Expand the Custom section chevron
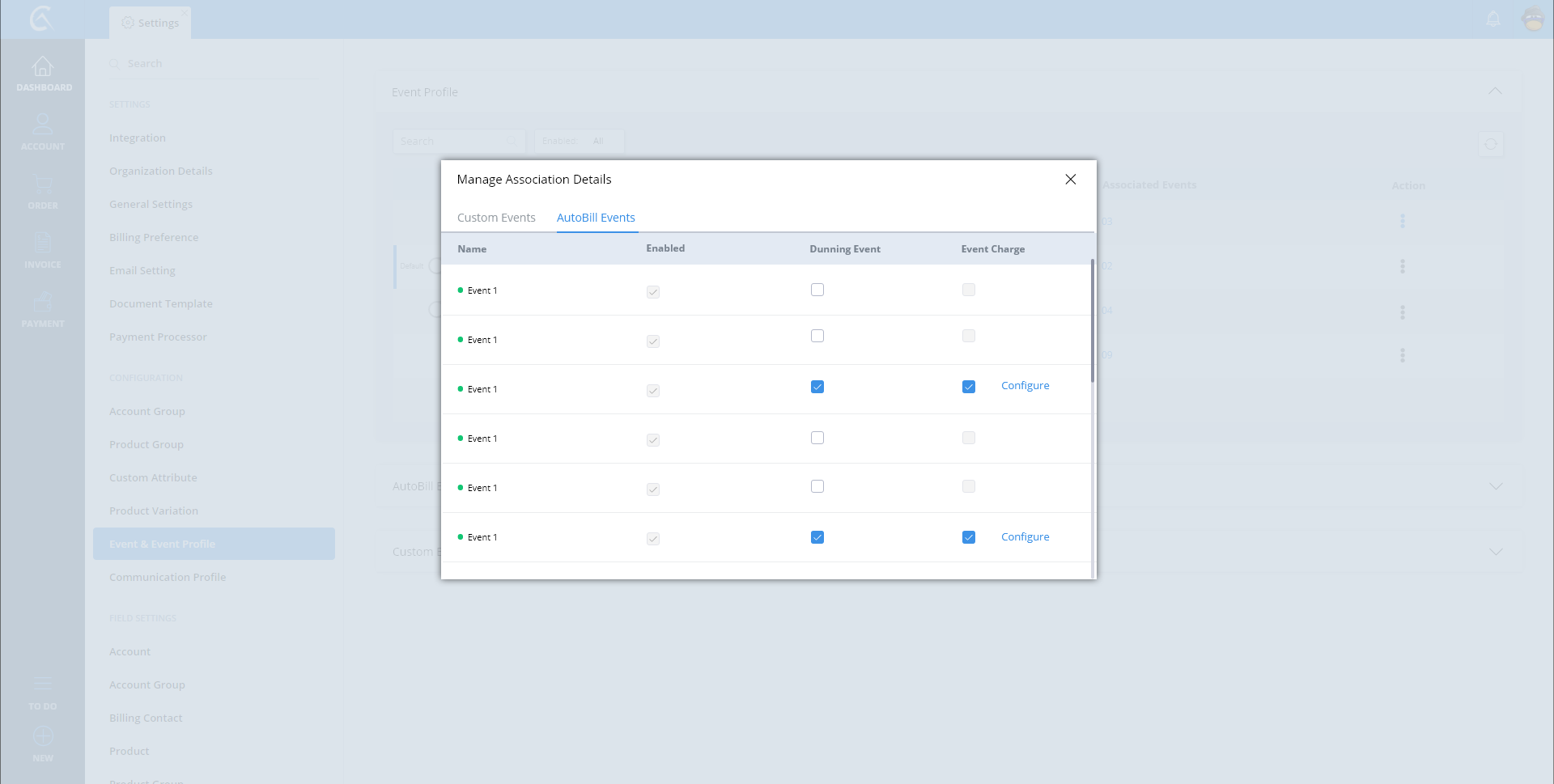The height and width of the screenshot is (784, 1554). click(1495, 552)
